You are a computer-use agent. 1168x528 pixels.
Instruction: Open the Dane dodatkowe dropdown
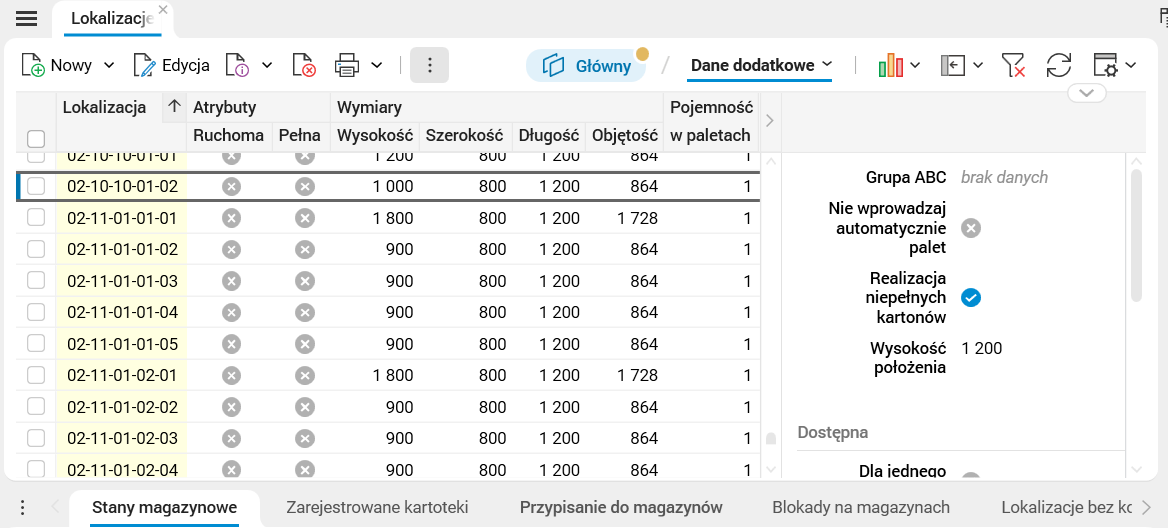(761, 65)
